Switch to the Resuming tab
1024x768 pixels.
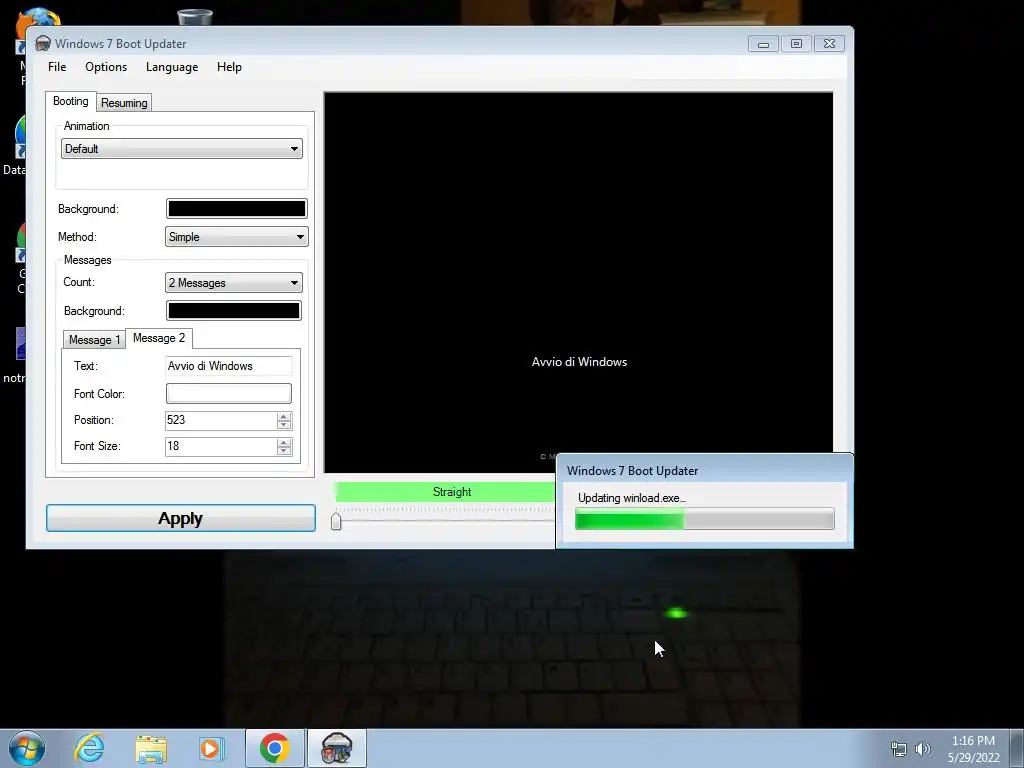tap(124, 103)
